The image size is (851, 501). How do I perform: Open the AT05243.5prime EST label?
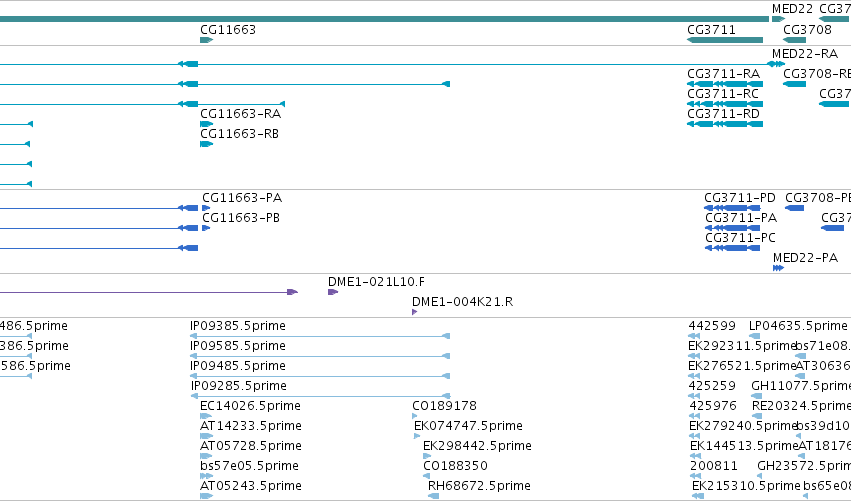coord(251,486)
